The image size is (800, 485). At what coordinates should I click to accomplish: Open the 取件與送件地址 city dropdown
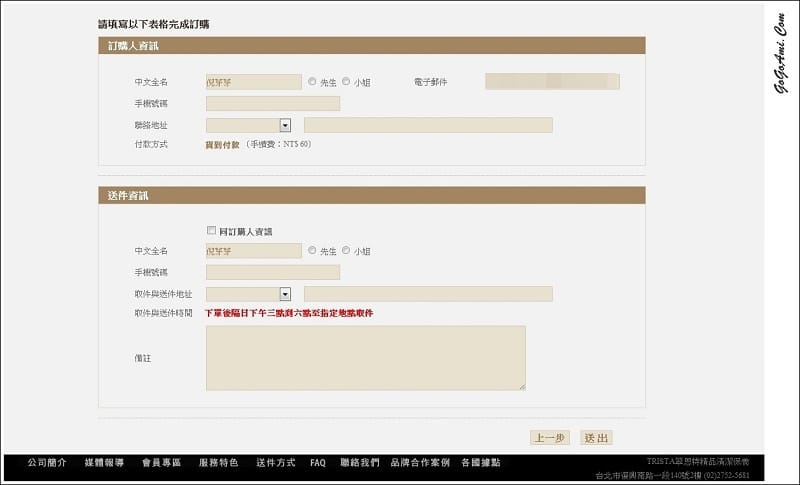[248, 294]
